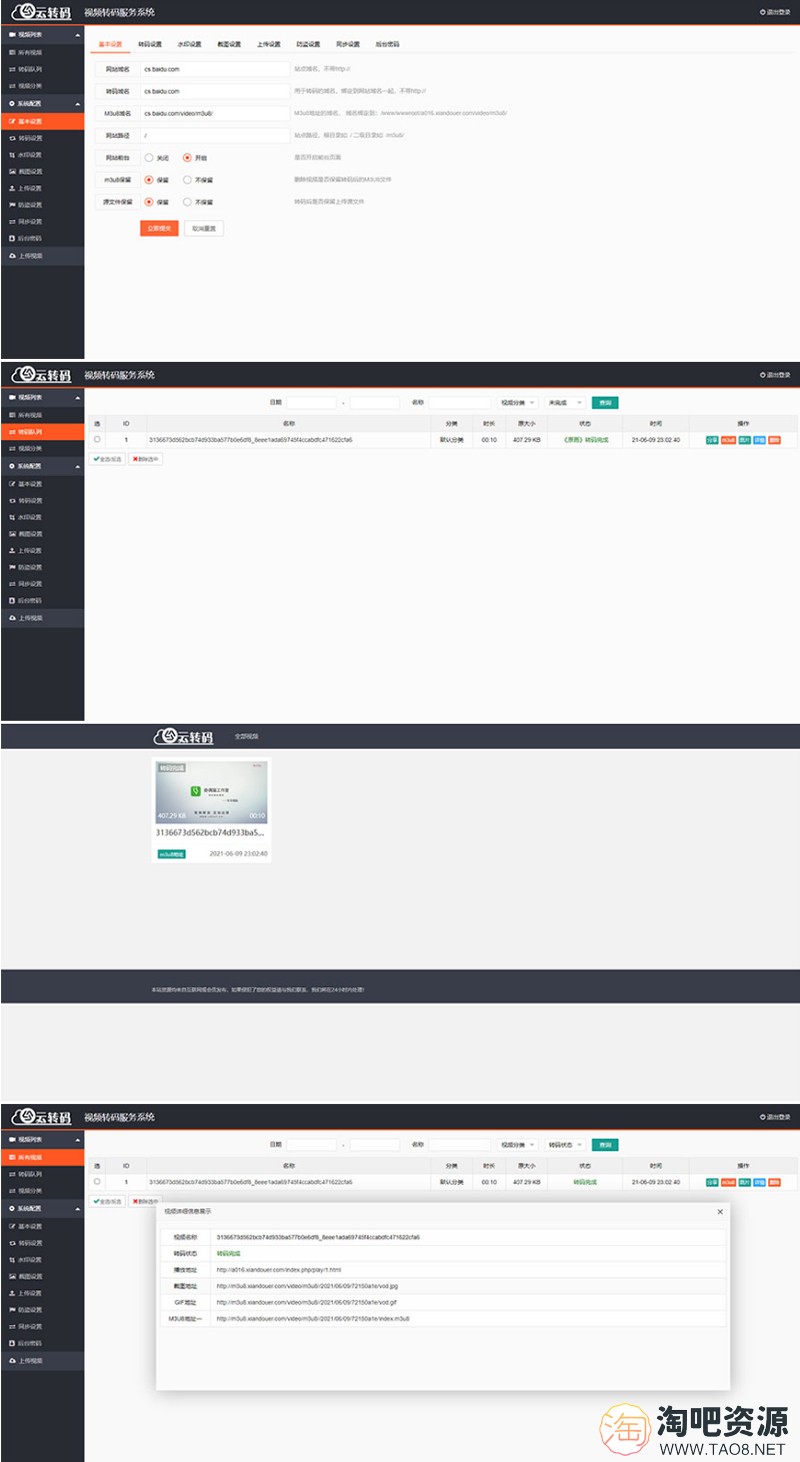Viewport: 800px width, 1462px height.
Task: Click 退出登录 icon on transcoding queue page header
Action: 762,375
